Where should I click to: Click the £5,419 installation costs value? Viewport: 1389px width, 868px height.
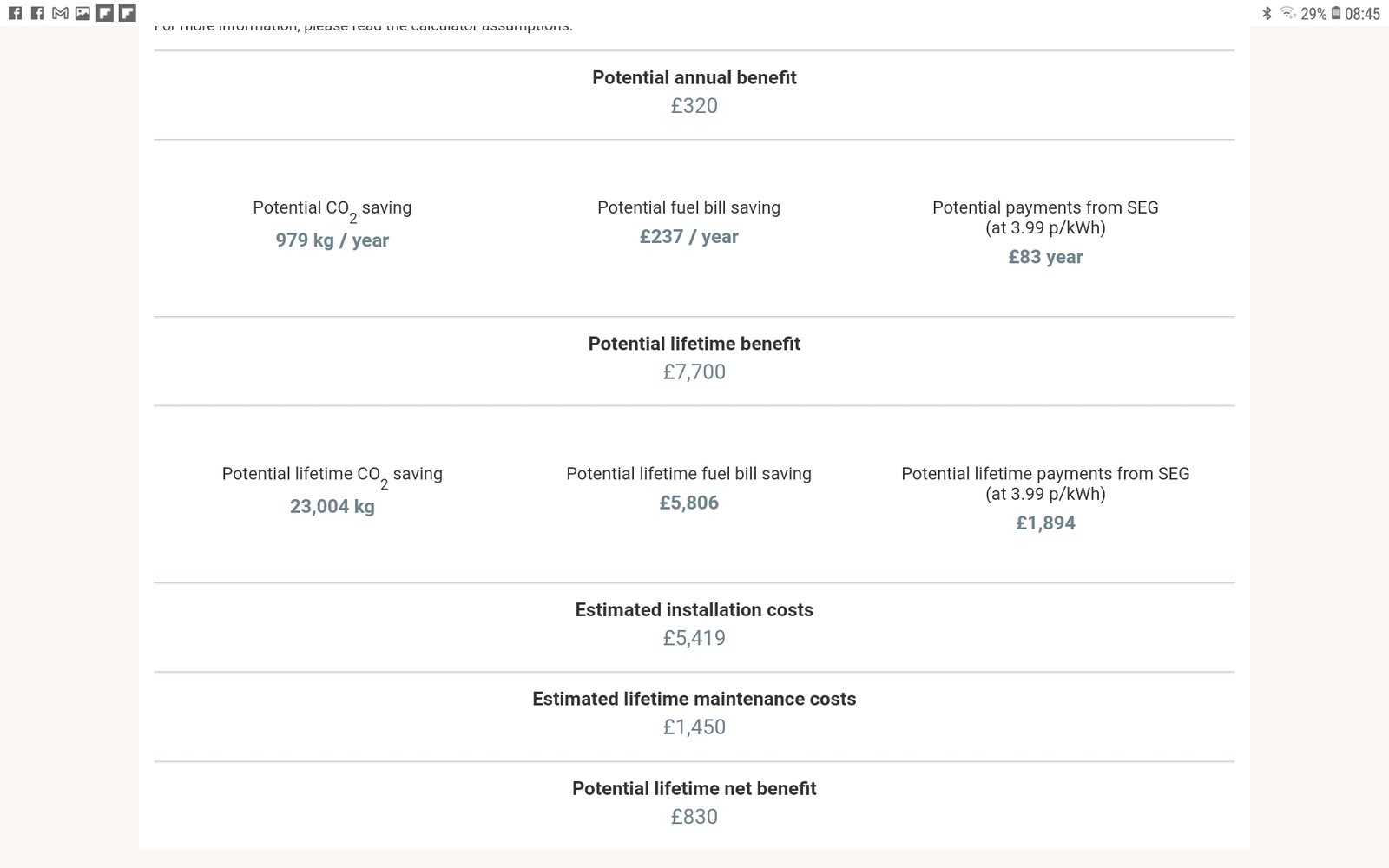[x=694, y=639]
